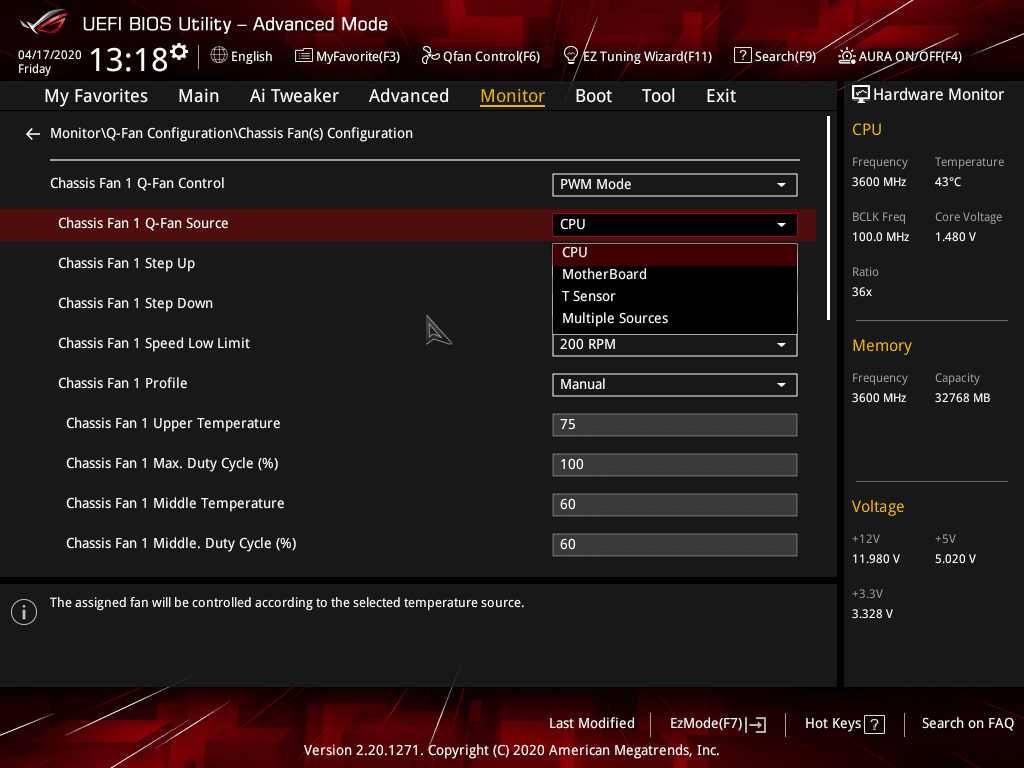Collapse Chassis Fan 1 Q-Fan Source dropdown

coord(675,225)
